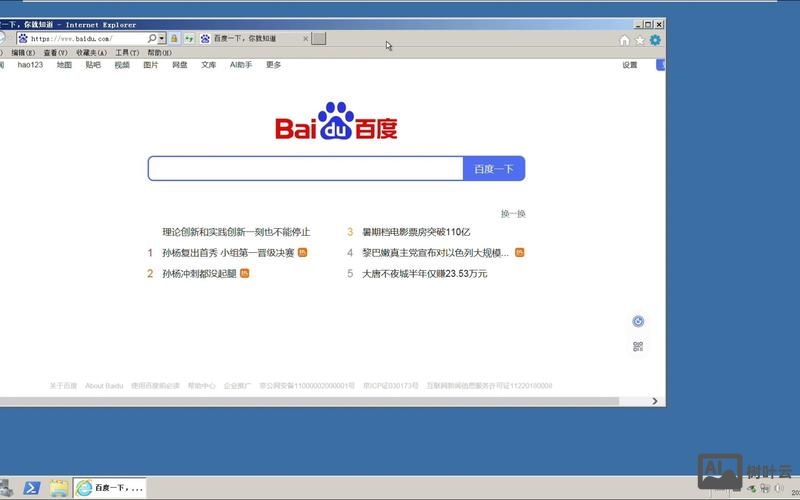Click favicon in the address bar
This screenshot has width=800, height=500.
(23, 38)
